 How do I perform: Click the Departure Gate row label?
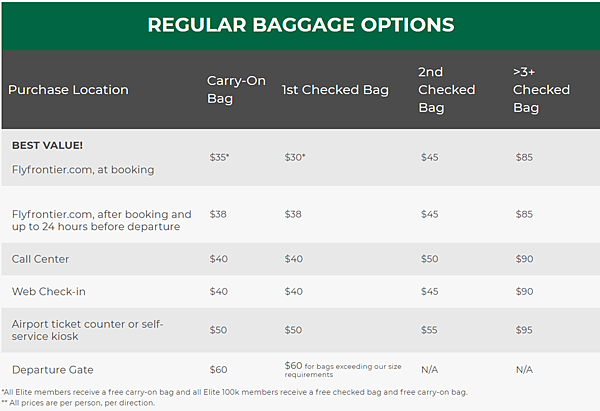pyautogui.click(x=52, y=370)
